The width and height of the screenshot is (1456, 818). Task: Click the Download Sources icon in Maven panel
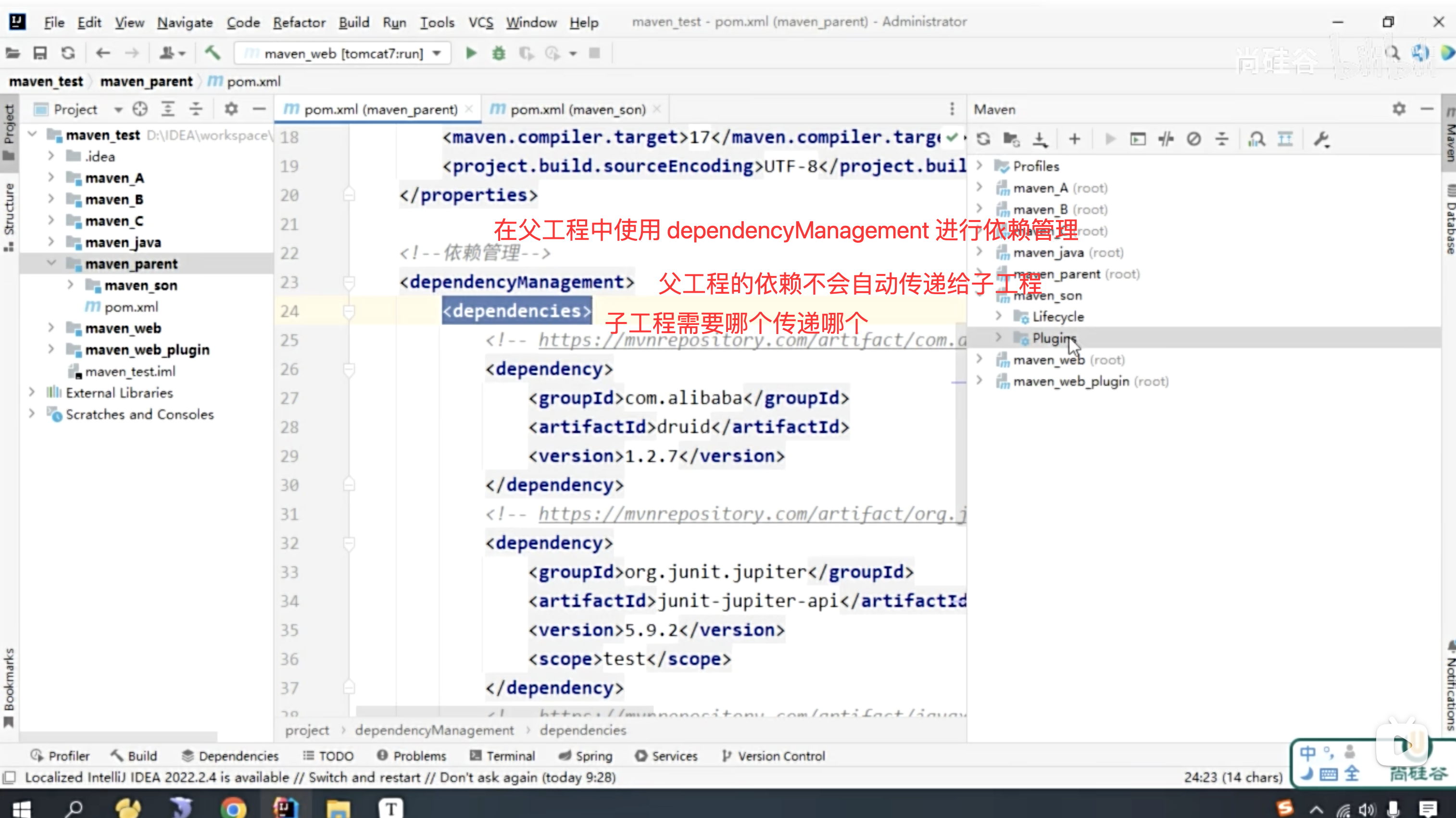[x=1040, y=139]
